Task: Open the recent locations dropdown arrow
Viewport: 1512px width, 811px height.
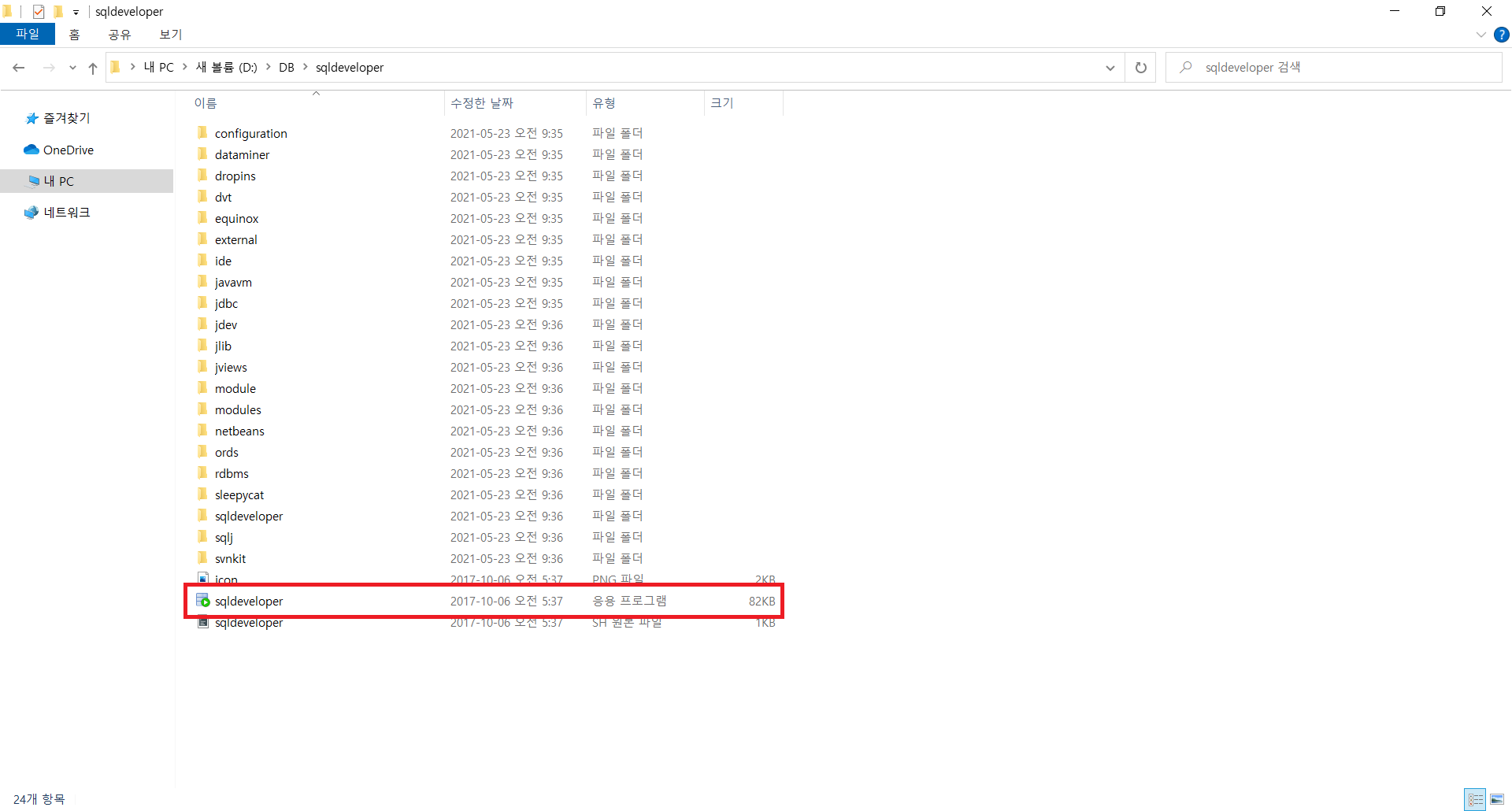Action: 72,68
